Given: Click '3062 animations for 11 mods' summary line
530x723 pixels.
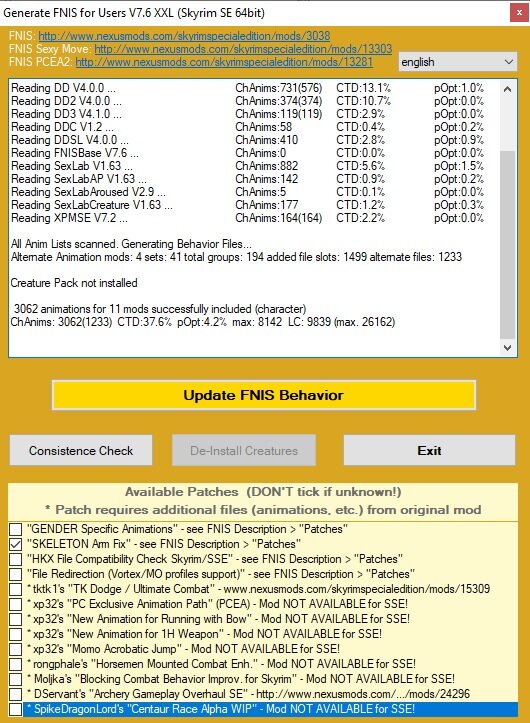Looking at the screenshot, I should click(160, 308).
